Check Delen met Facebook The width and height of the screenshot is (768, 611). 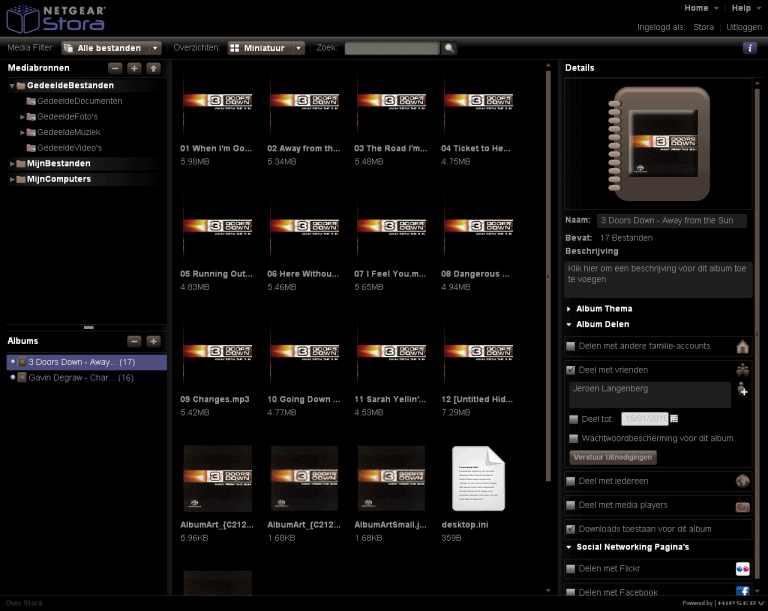pyautogui.click(x=571, y=592)
